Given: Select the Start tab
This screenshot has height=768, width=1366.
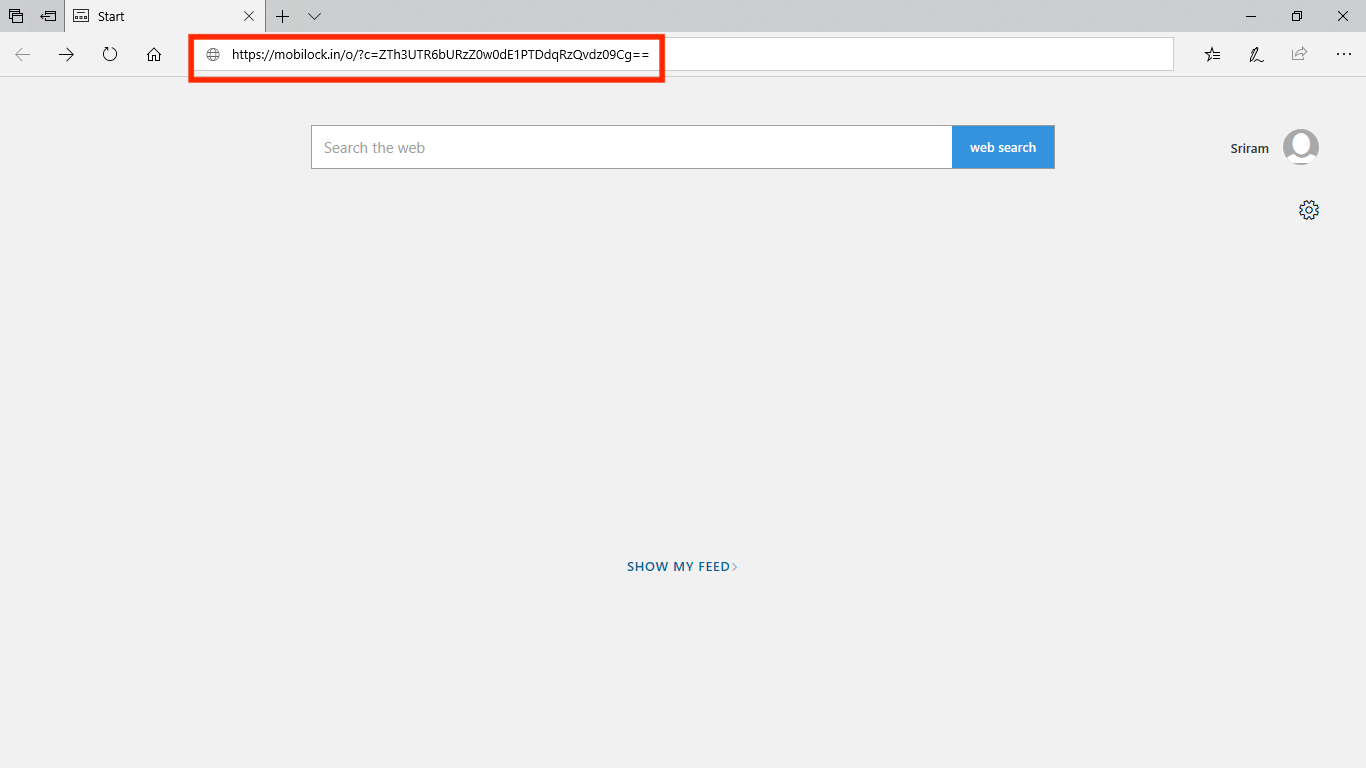Looking at the screenshot, I should 165,16.
